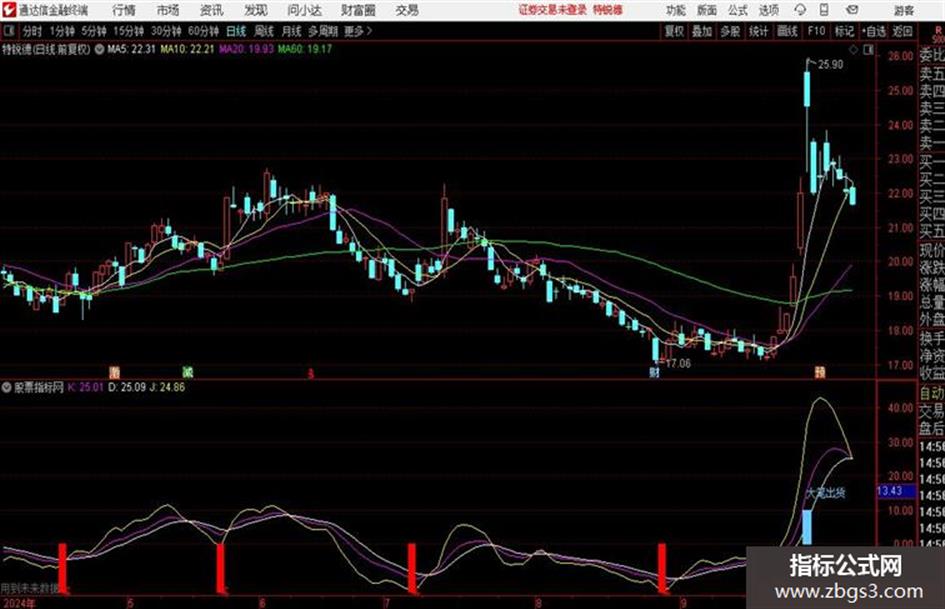
Task: Open the 市场 menu
Action: click(168, 10)
